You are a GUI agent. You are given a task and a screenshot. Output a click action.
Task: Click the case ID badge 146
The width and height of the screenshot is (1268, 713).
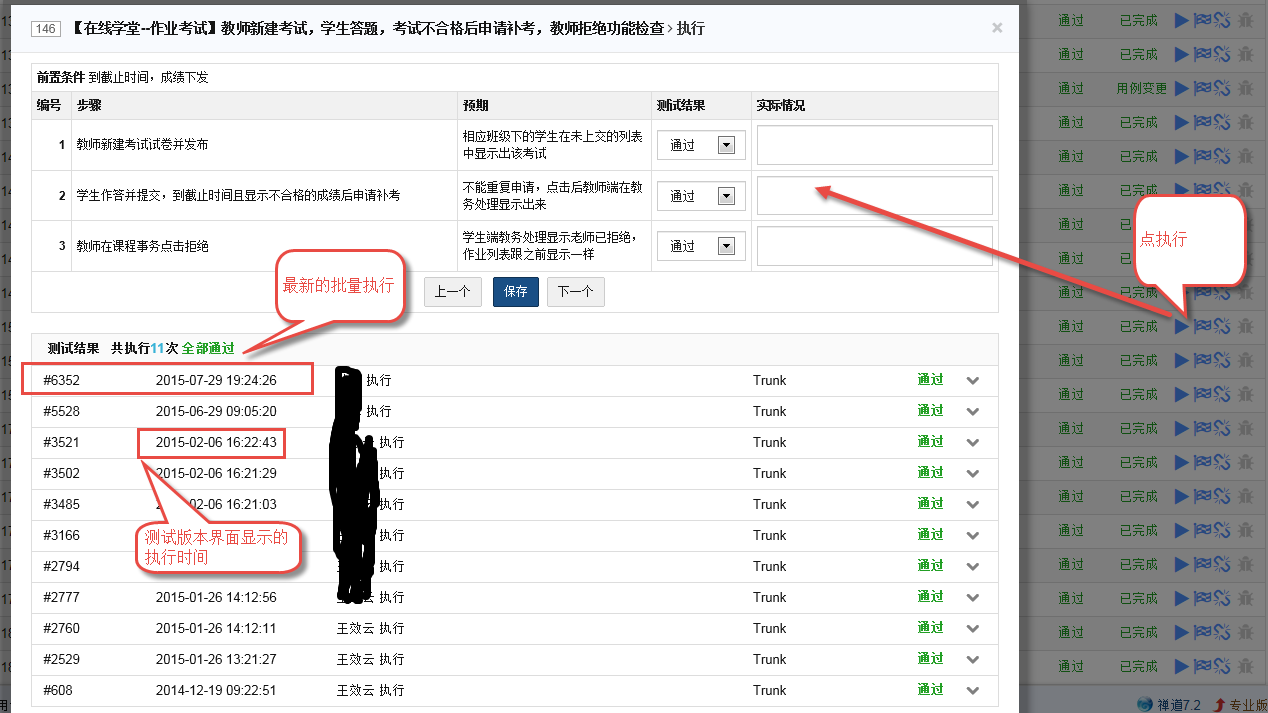tap(47, 29)
